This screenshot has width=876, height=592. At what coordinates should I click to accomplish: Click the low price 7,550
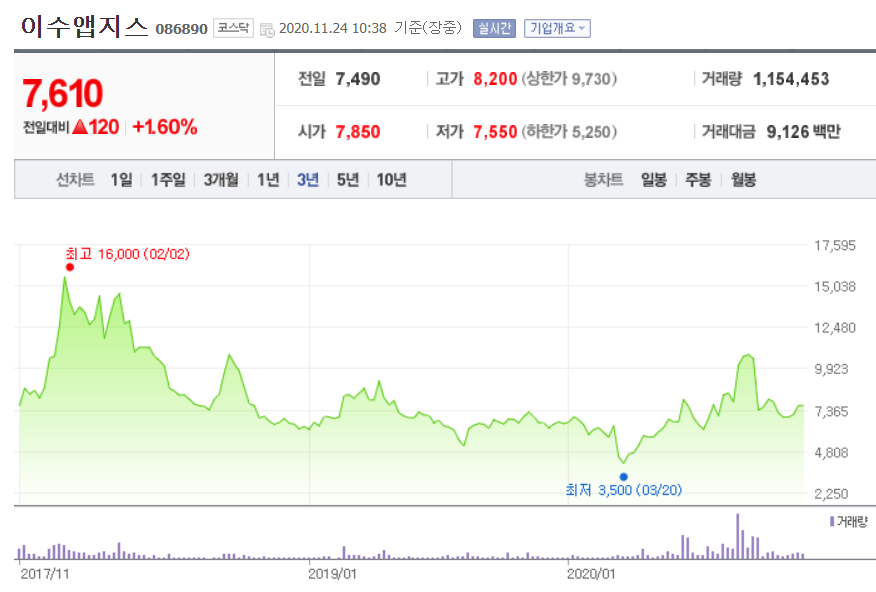pyautogui.click(x=495, y=132)
